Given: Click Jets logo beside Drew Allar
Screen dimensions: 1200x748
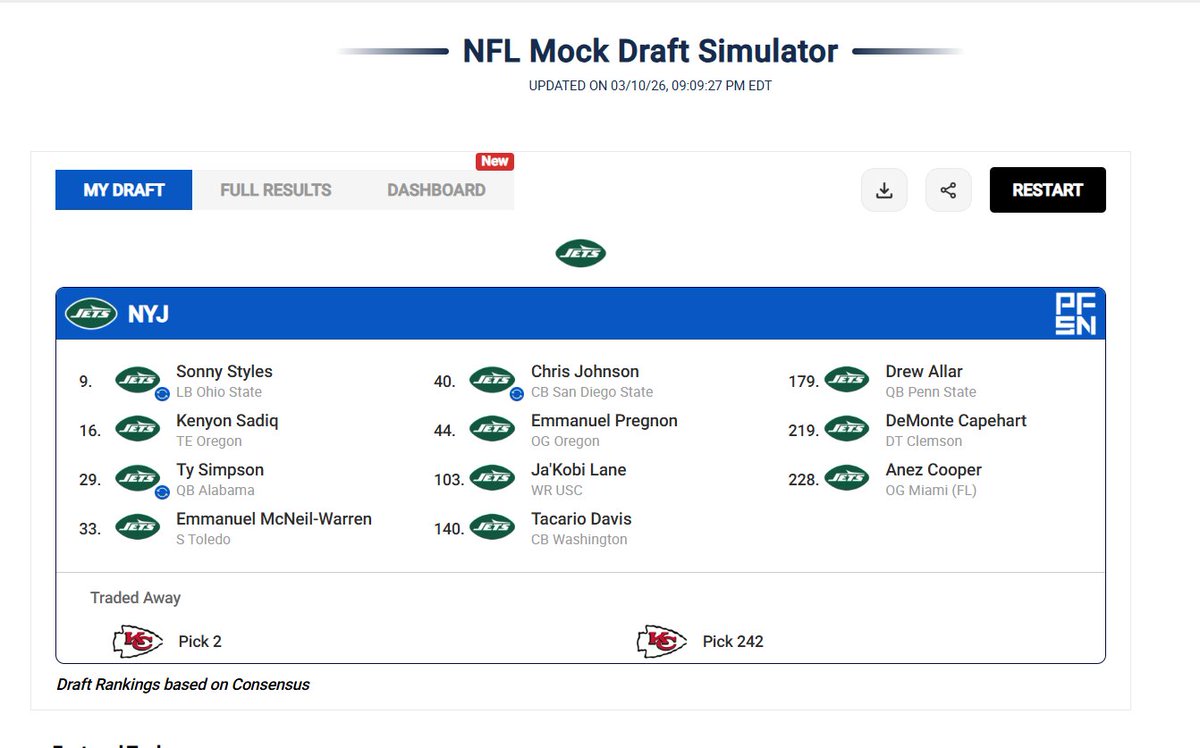Looking at the screenshot, I should pyautogui.click(x=847, y=380).
